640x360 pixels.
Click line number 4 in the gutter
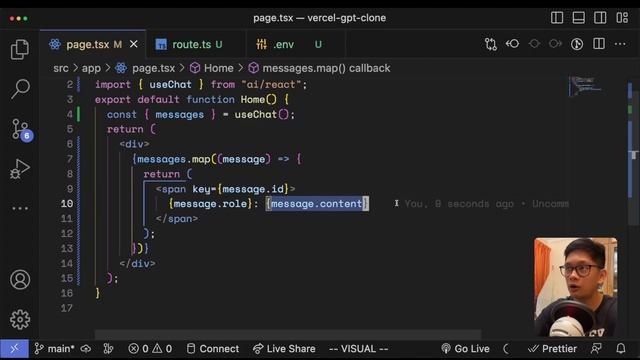click(x=70, y=114)
